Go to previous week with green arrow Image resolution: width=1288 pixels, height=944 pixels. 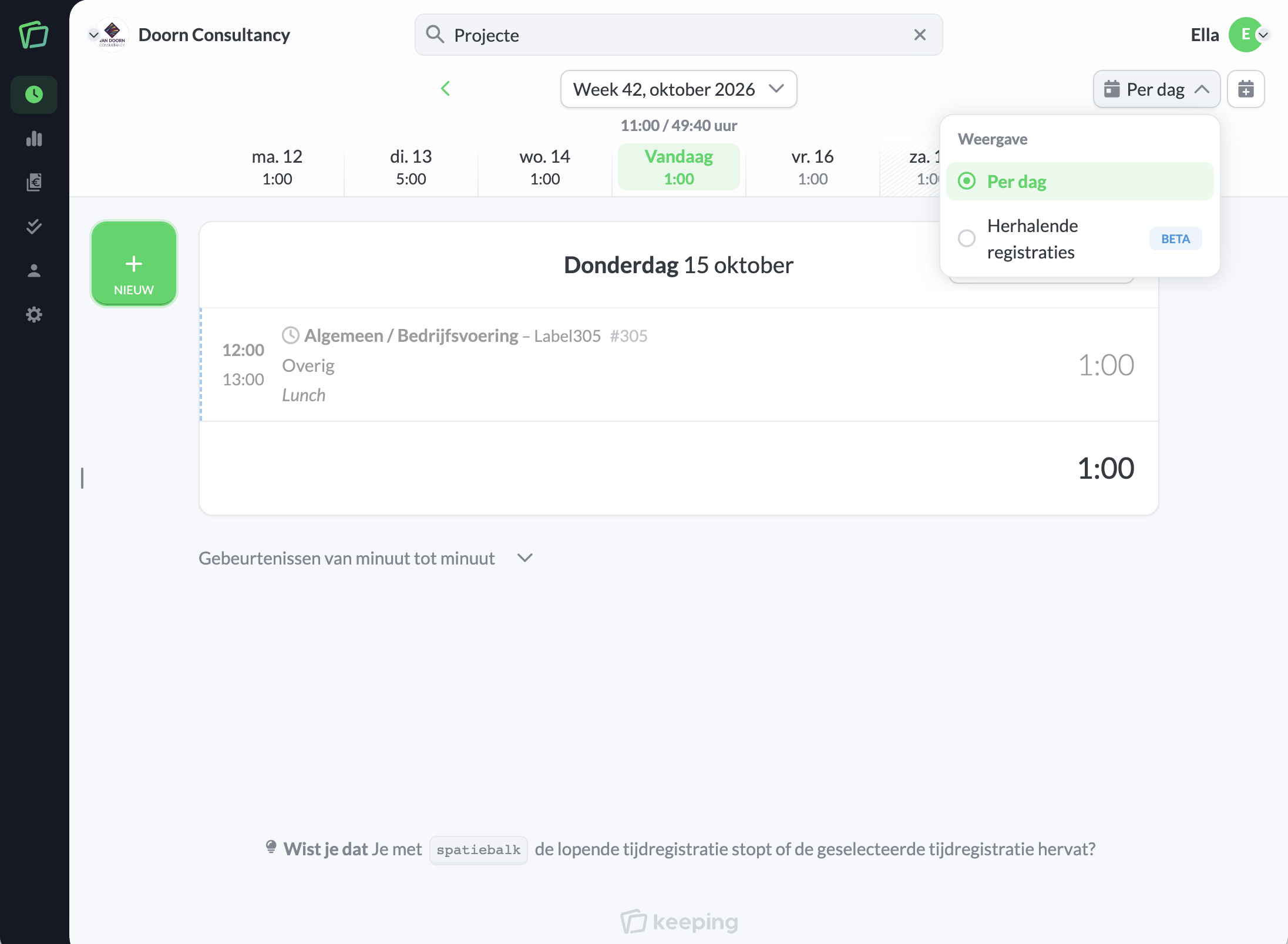pyautogui.click(x=445, y=89)
